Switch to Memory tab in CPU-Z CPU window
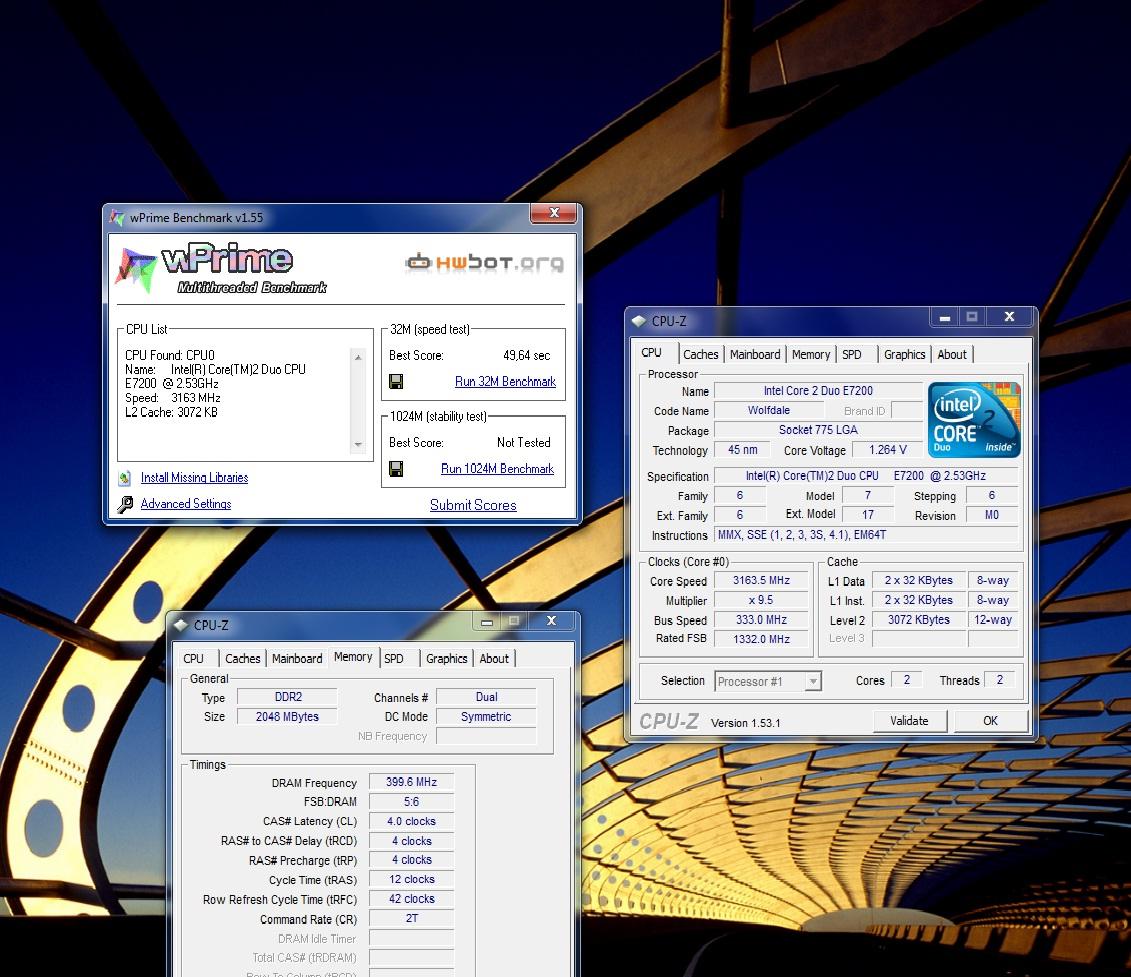The image size is (1131, 977). (x=811, y=354)
